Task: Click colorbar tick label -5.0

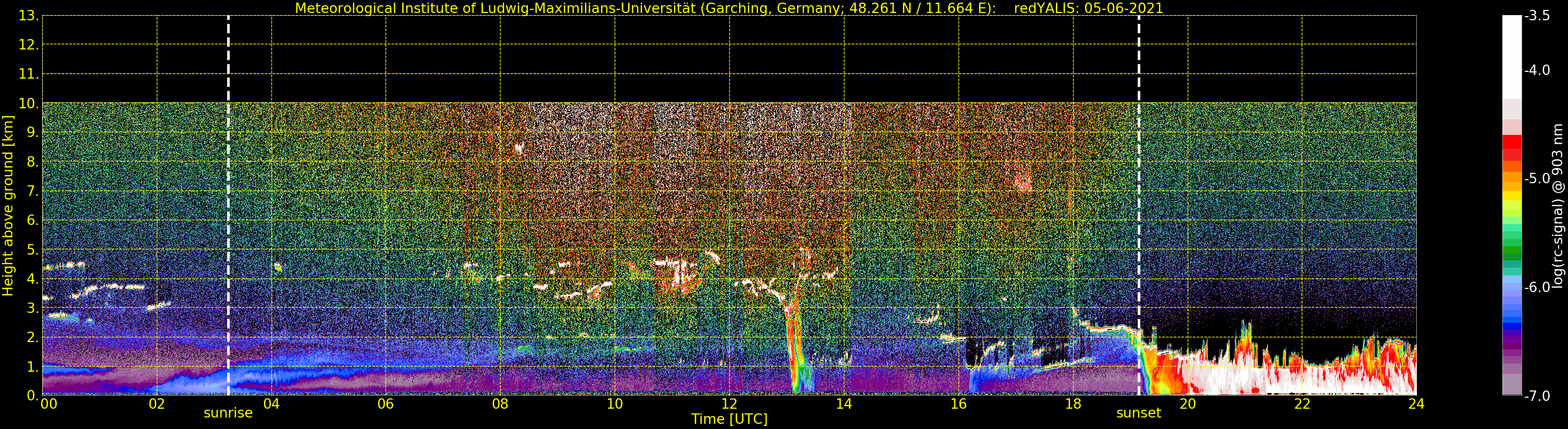Action: tap(1537, 178)
